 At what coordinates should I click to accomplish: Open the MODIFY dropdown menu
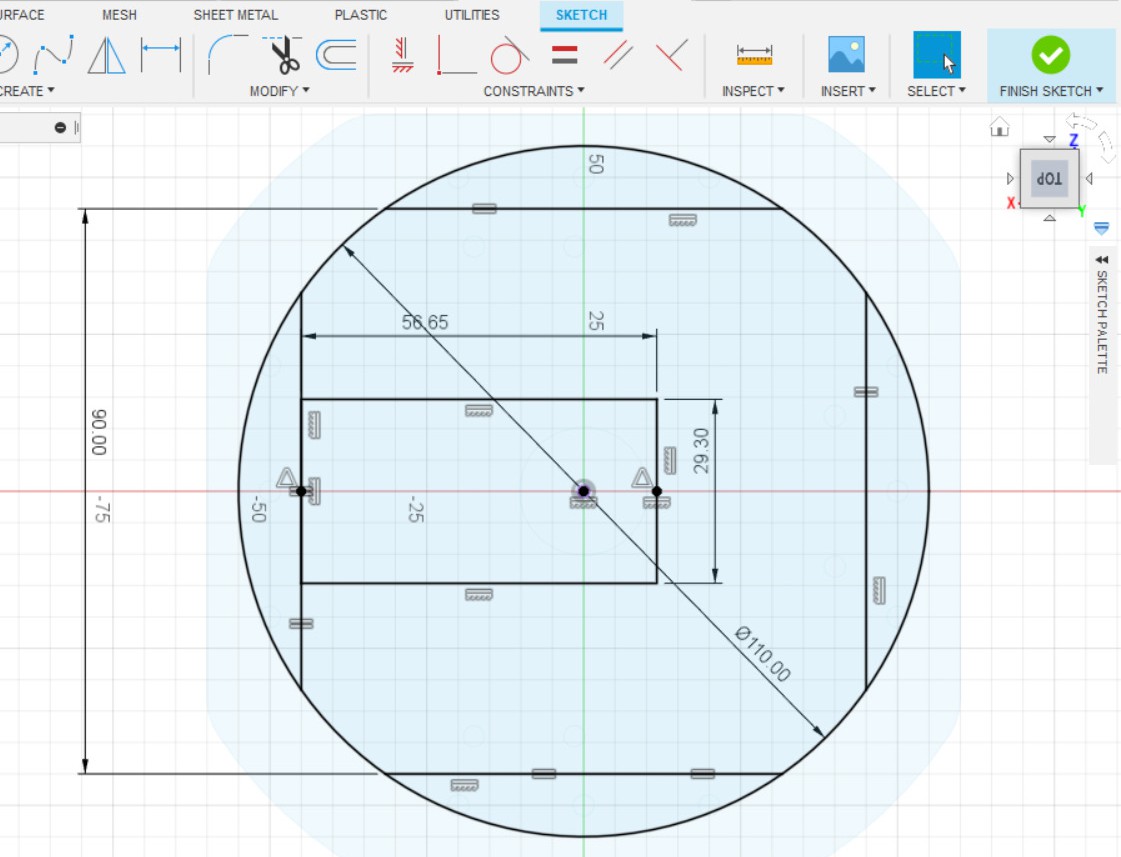[280, 91]
